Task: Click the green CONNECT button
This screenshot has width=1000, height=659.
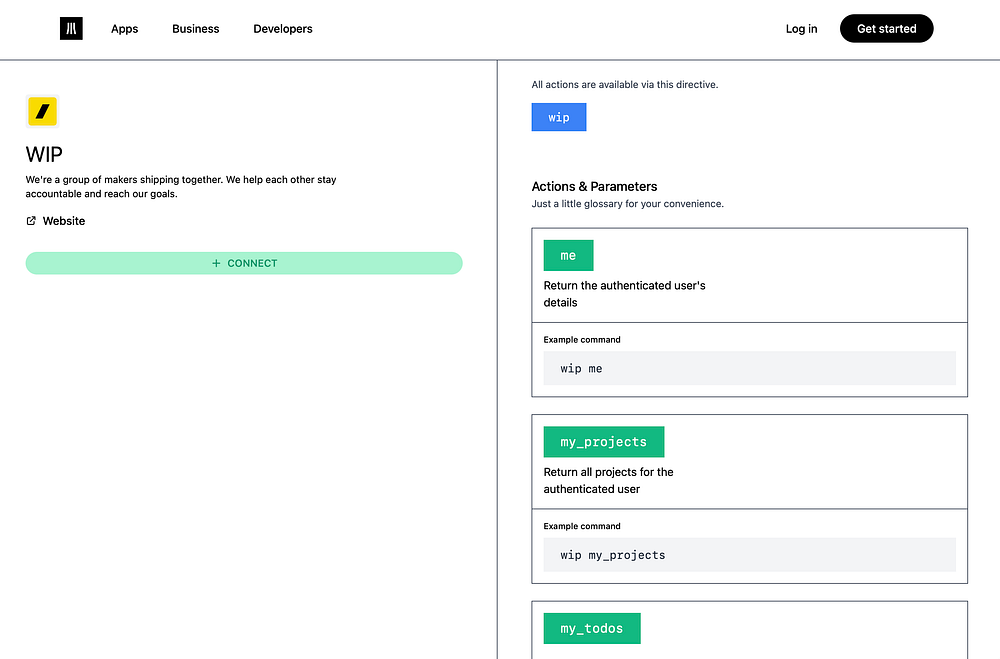Action: (244, 263)
